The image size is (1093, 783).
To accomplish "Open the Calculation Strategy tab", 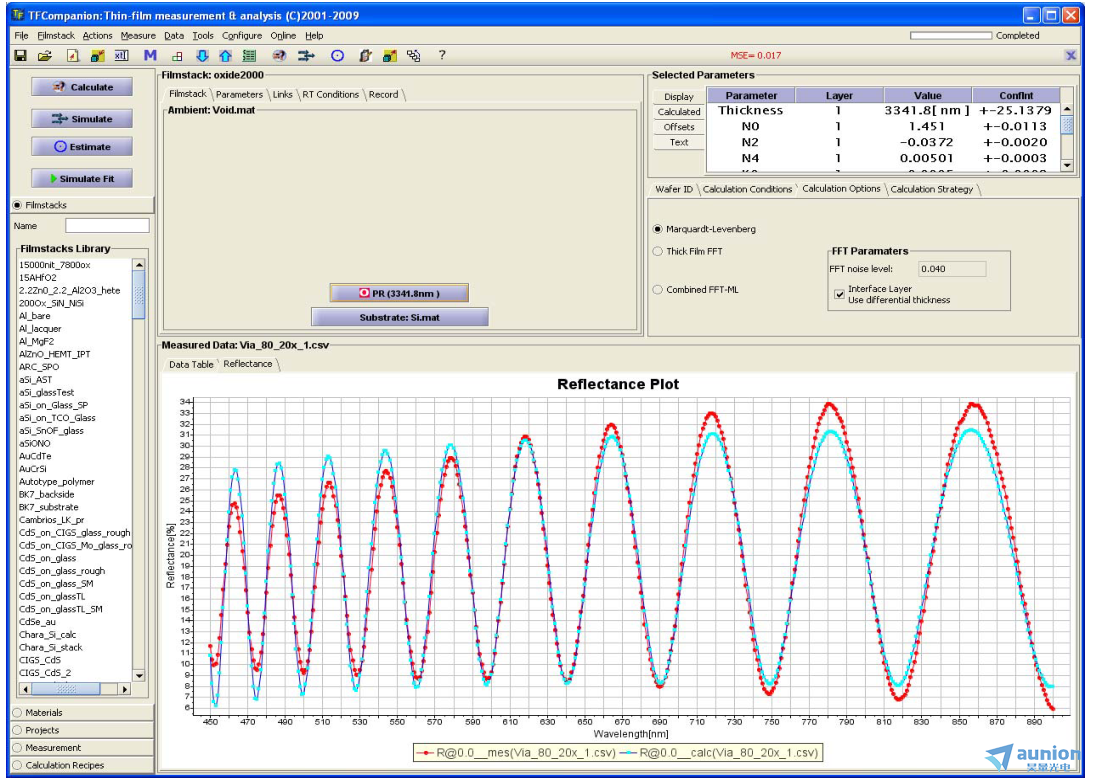I will pyautogui.click(x=931, y=189).
